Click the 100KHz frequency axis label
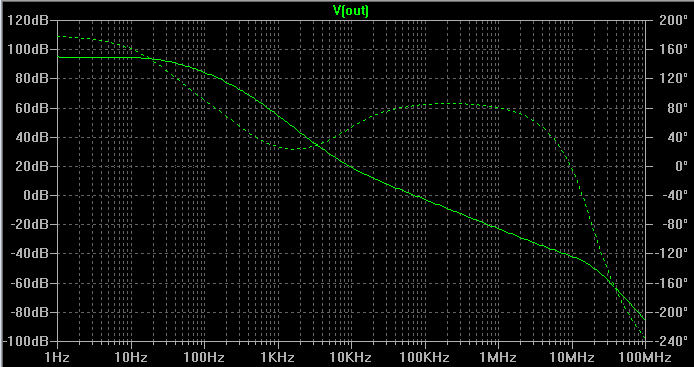This screenshot has height=367, width=694. pyautogui.click(x=425, y=357)
